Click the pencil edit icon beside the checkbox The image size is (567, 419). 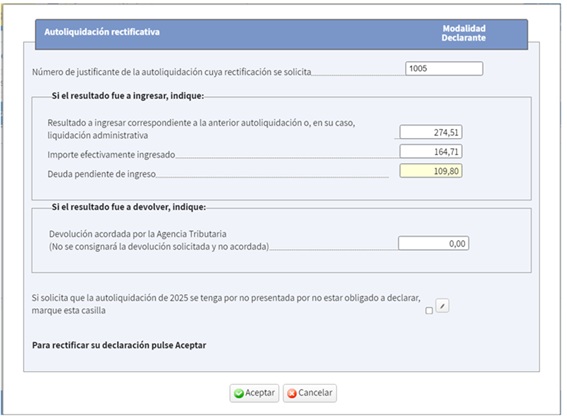pyautogui.click(x=442, y=306)
